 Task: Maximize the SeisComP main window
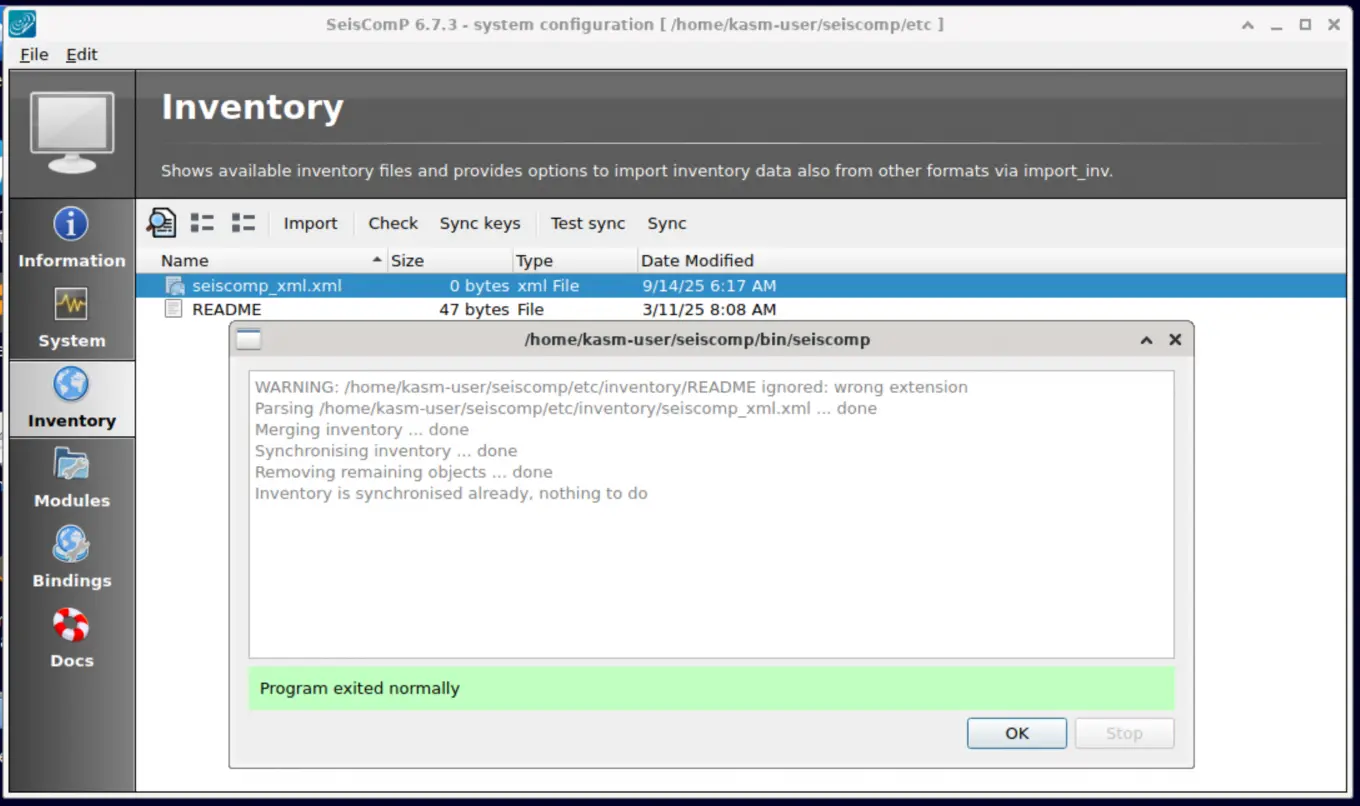[x=1305, y=25]
